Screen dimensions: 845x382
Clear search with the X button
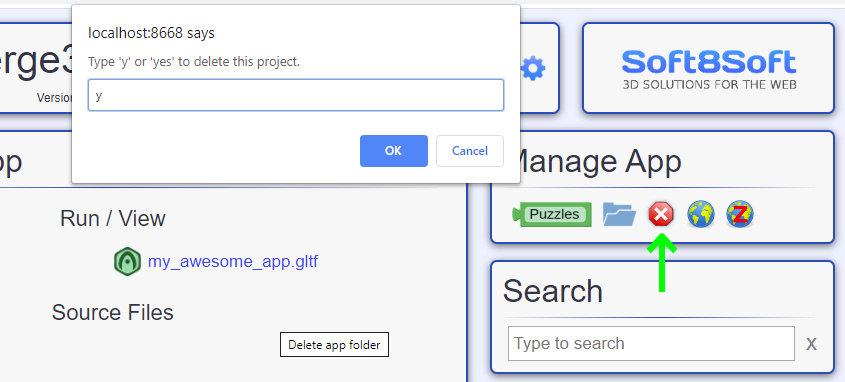pyautogui.click(x=811, y=344)
